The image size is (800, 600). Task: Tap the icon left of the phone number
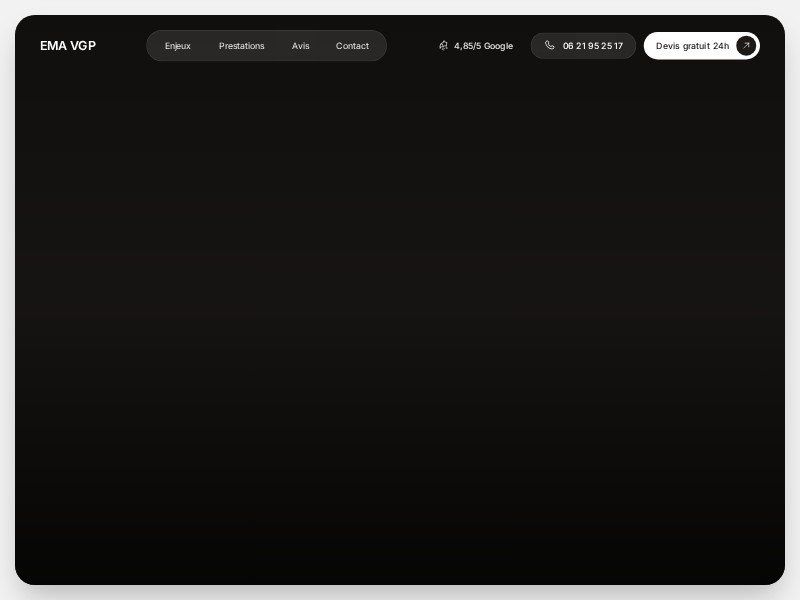pos(550,45)
